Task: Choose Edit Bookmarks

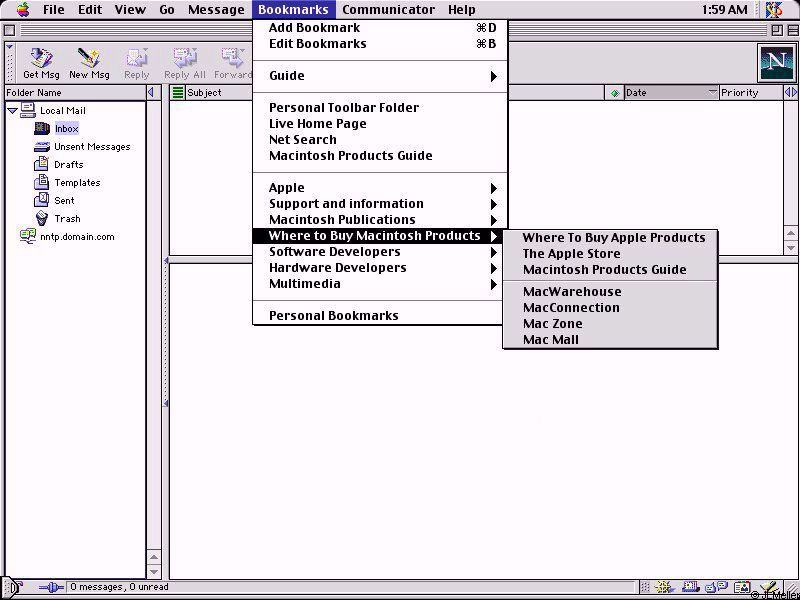Action: pos(380,44)
